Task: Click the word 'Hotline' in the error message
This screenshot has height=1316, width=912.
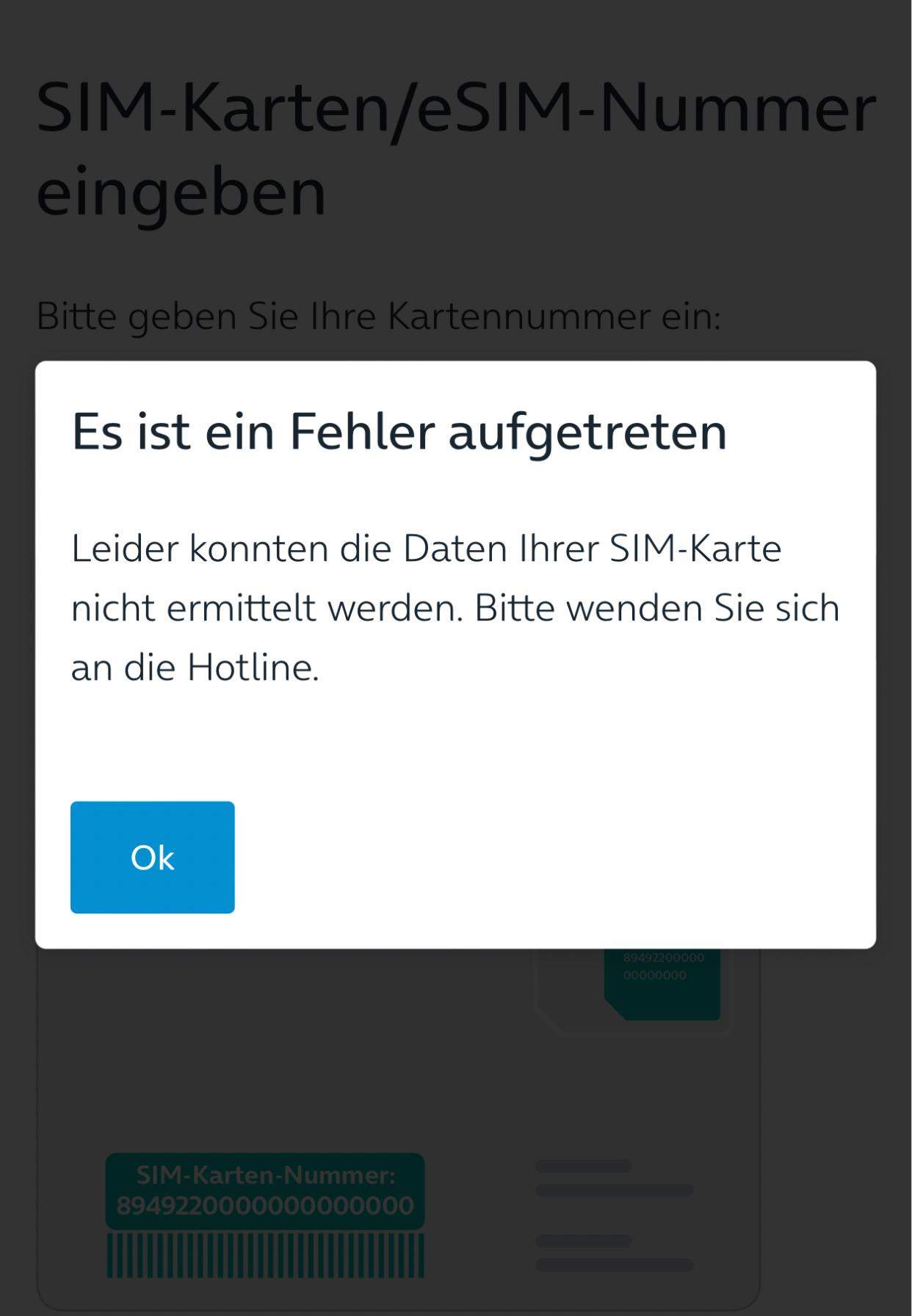Action: point(250,668)
